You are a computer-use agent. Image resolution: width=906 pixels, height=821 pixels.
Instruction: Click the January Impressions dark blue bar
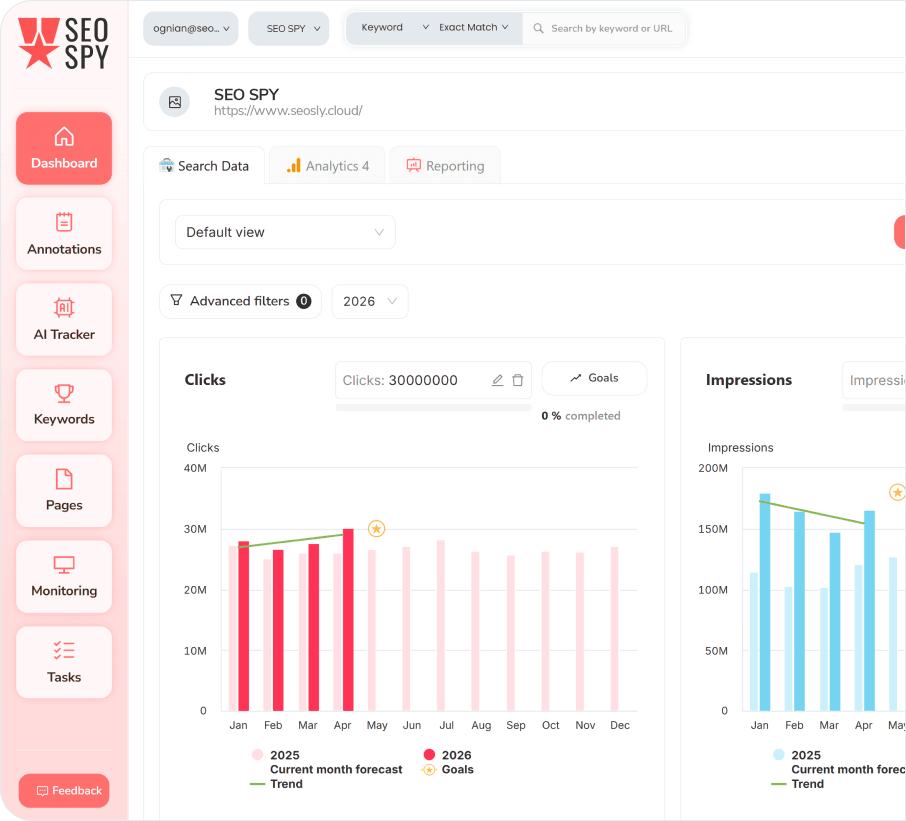point(765,602)
